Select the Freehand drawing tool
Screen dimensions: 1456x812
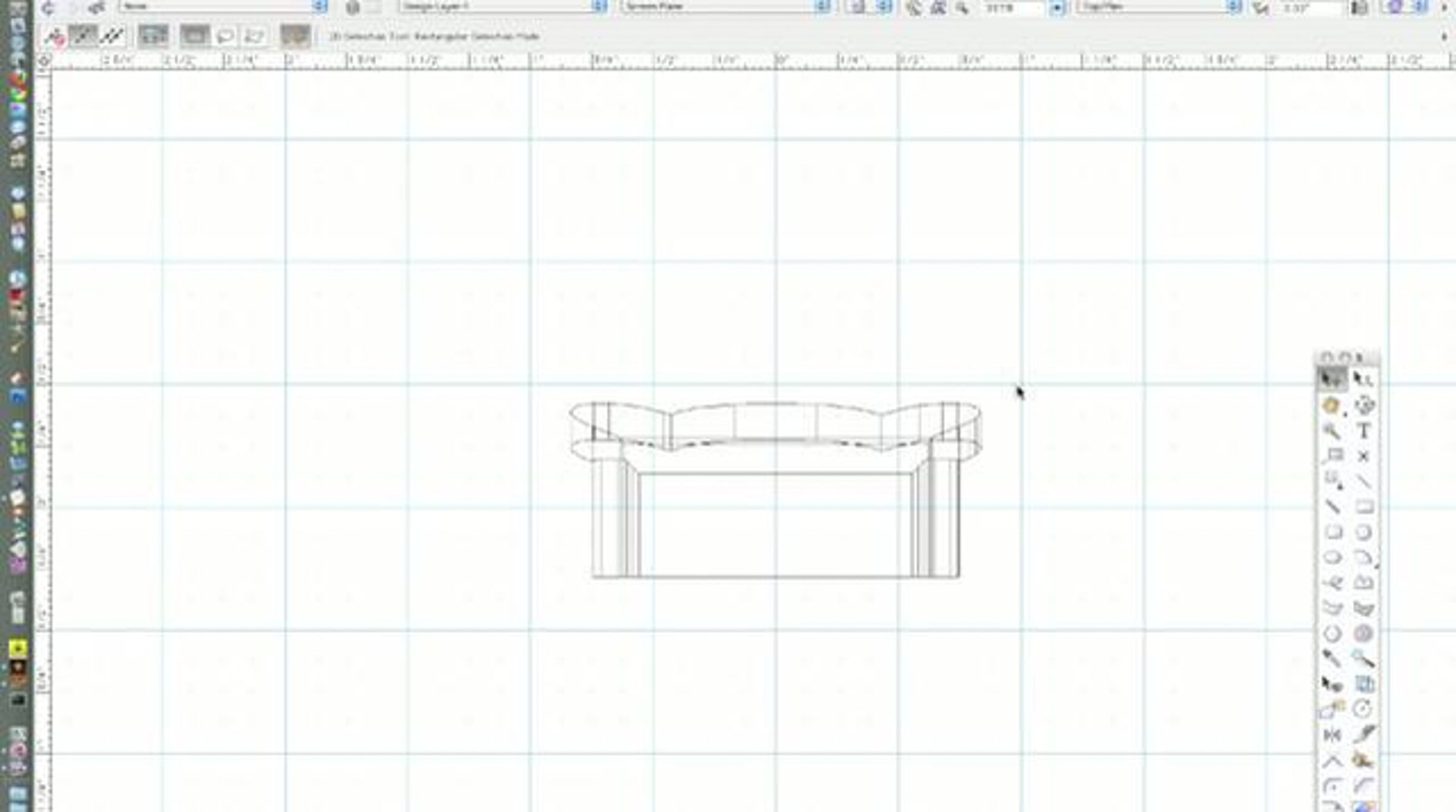1332,583
